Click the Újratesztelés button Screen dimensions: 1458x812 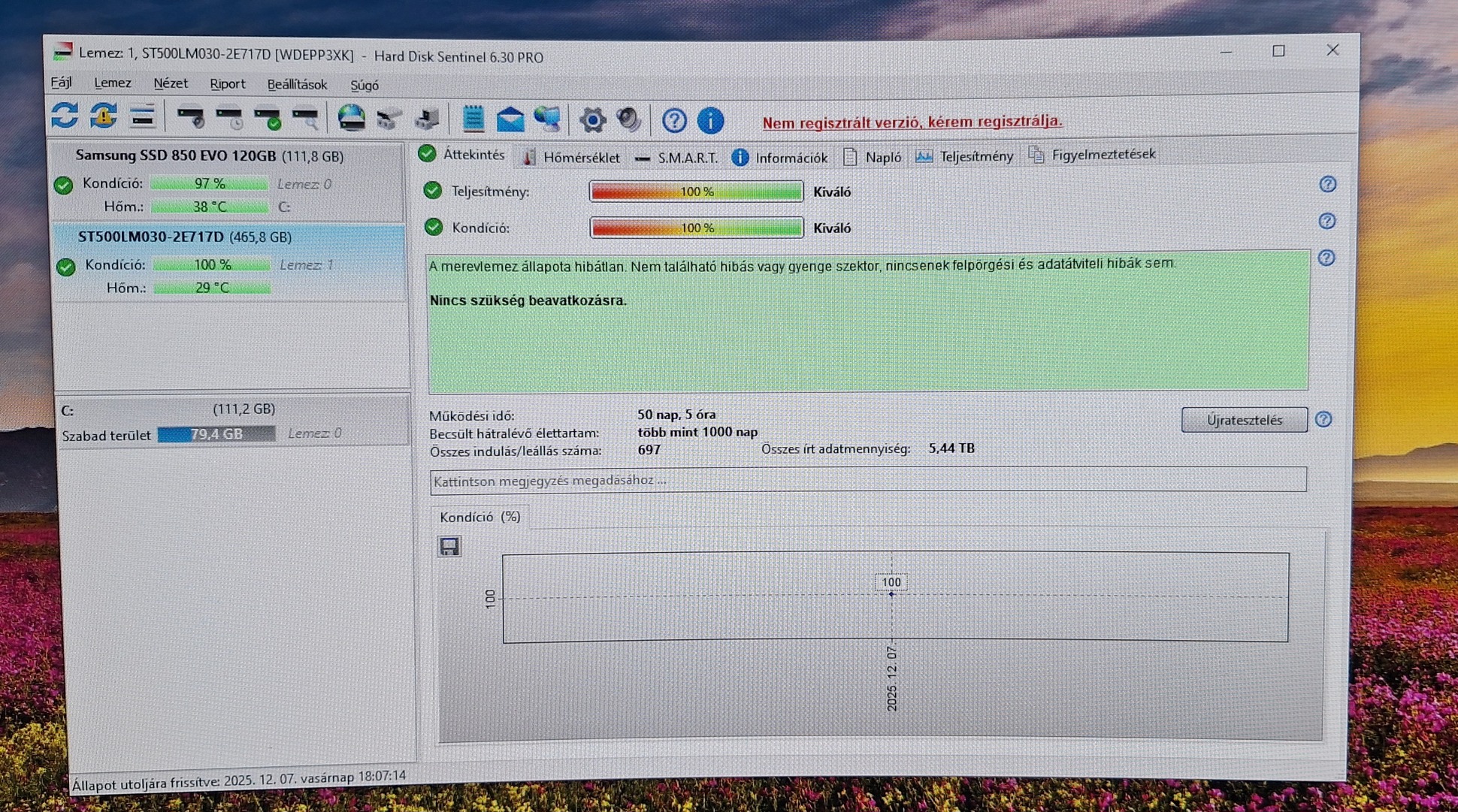pos(1244,420)
